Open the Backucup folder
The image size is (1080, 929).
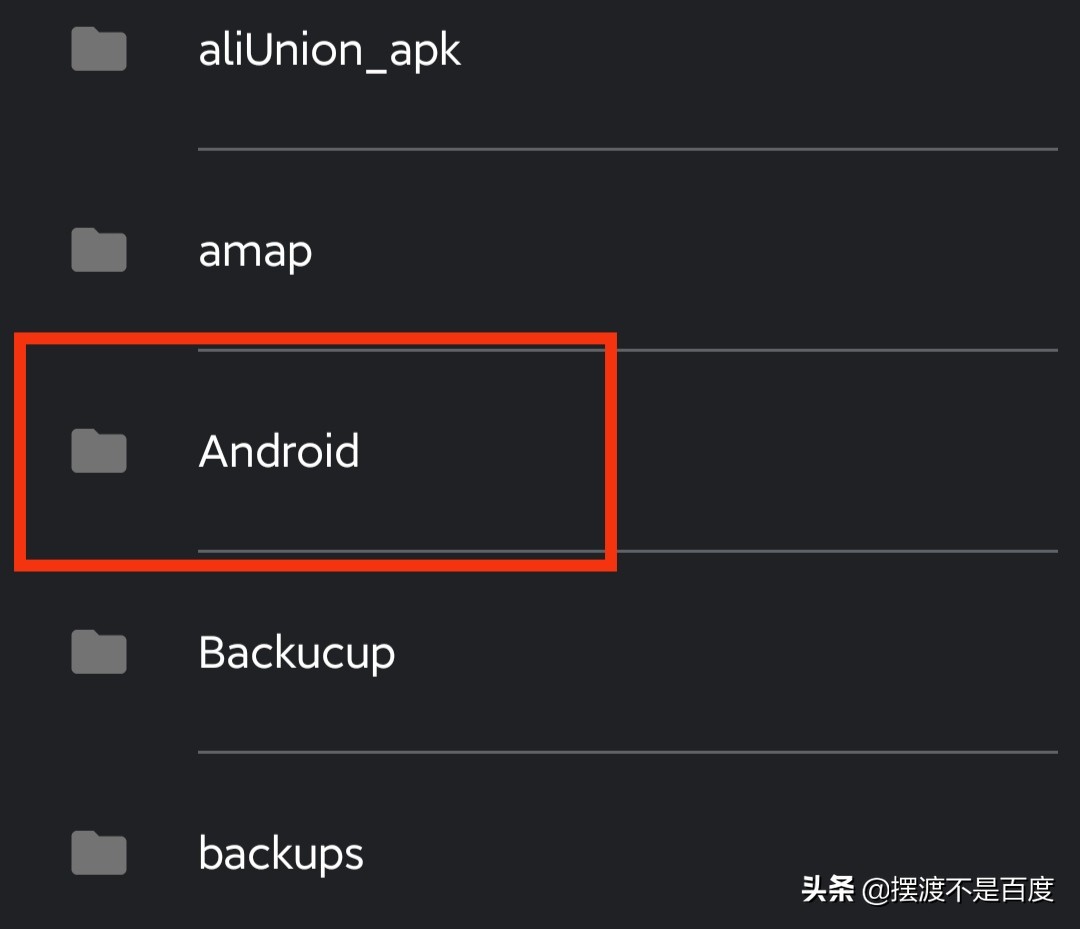click(x=296, y=652)
